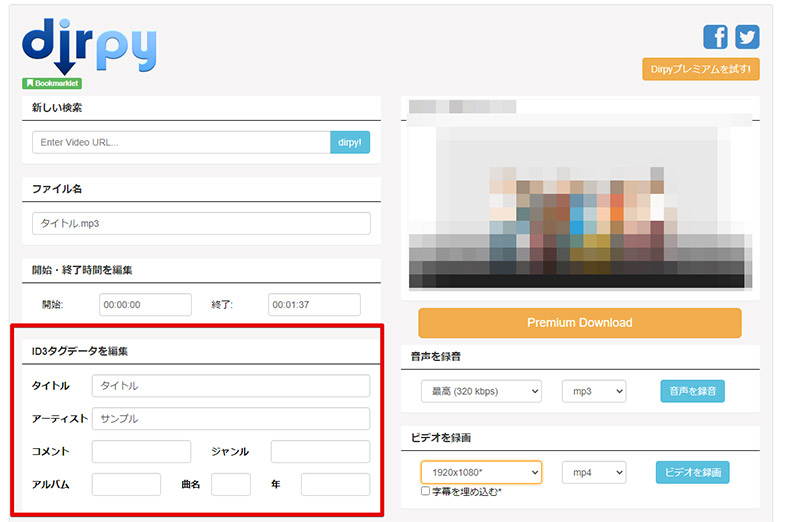Image resolution: width=800 pixels, height=522 pixels.
Task: Click the ビデオを録画 button
Action: (692, 473)
